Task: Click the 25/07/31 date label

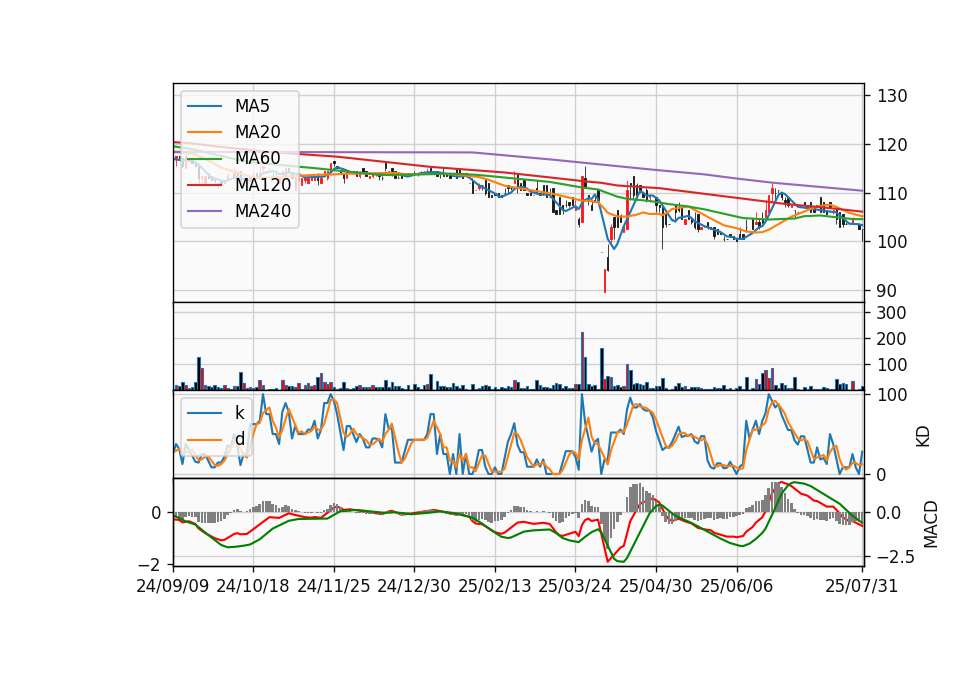Action: (x=861, y=586)
